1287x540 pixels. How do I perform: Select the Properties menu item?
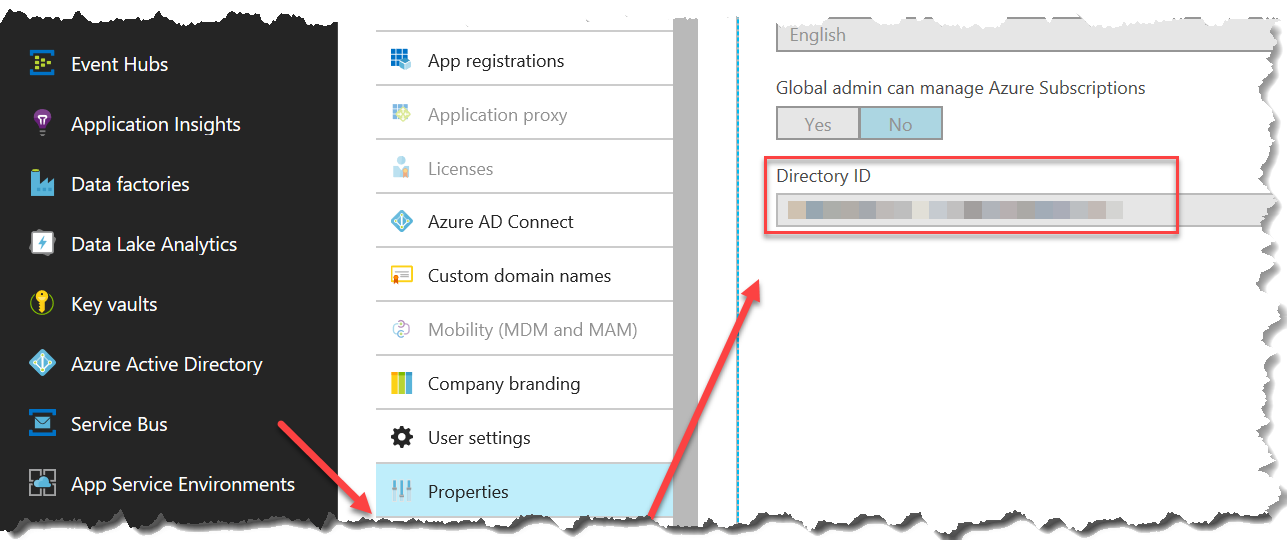click(524, 492)
